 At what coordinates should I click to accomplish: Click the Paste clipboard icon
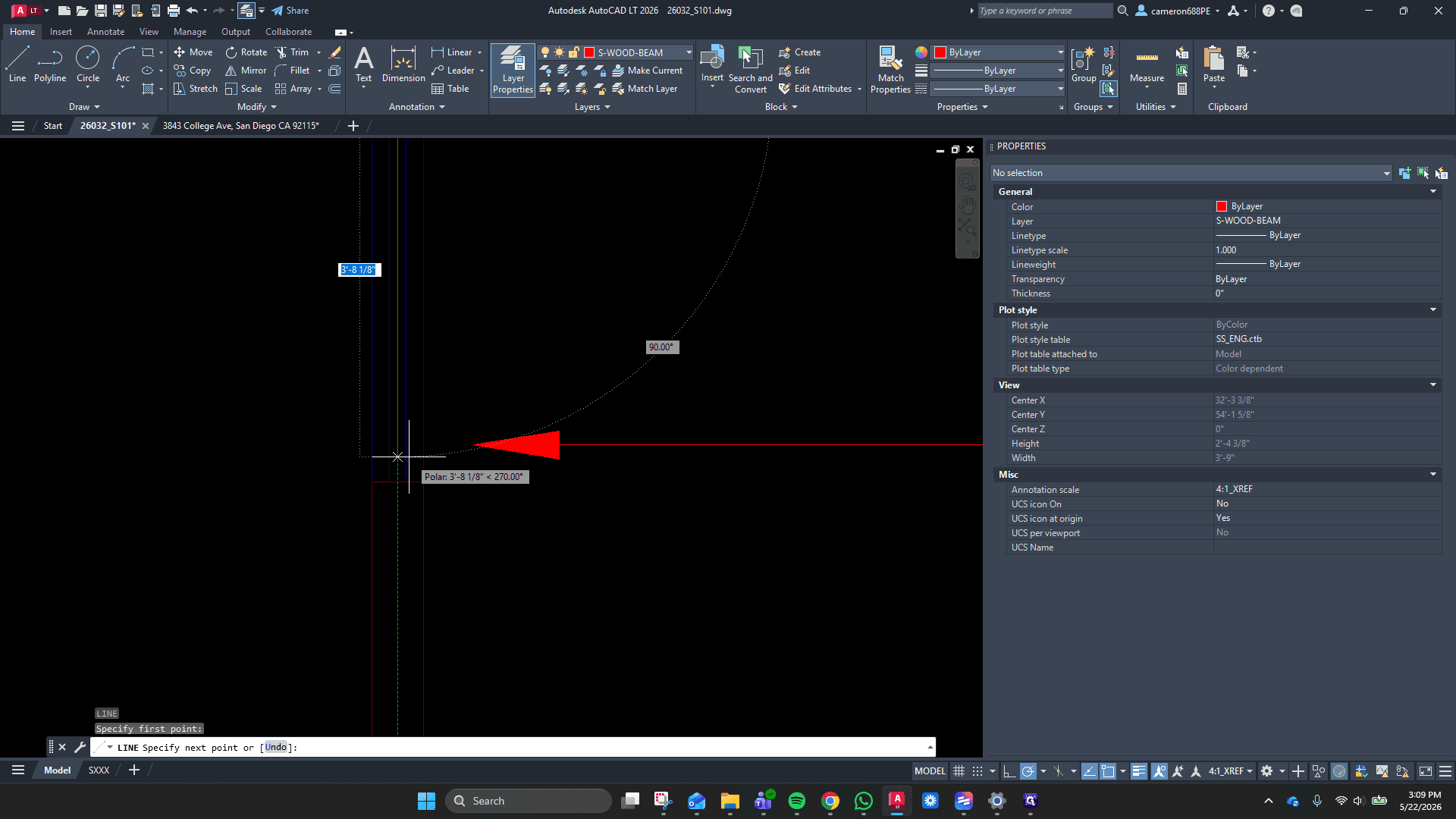coord(1214,64)
